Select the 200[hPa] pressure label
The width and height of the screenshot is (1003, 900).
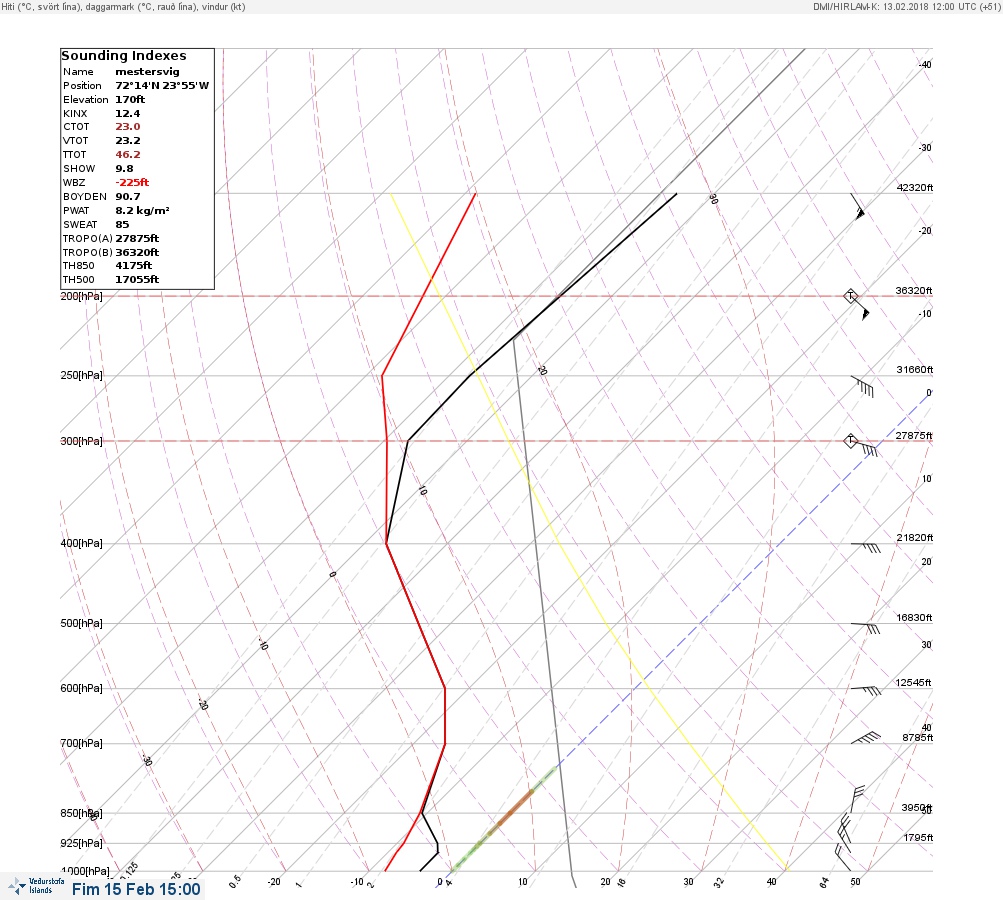(x=81, y=296)
